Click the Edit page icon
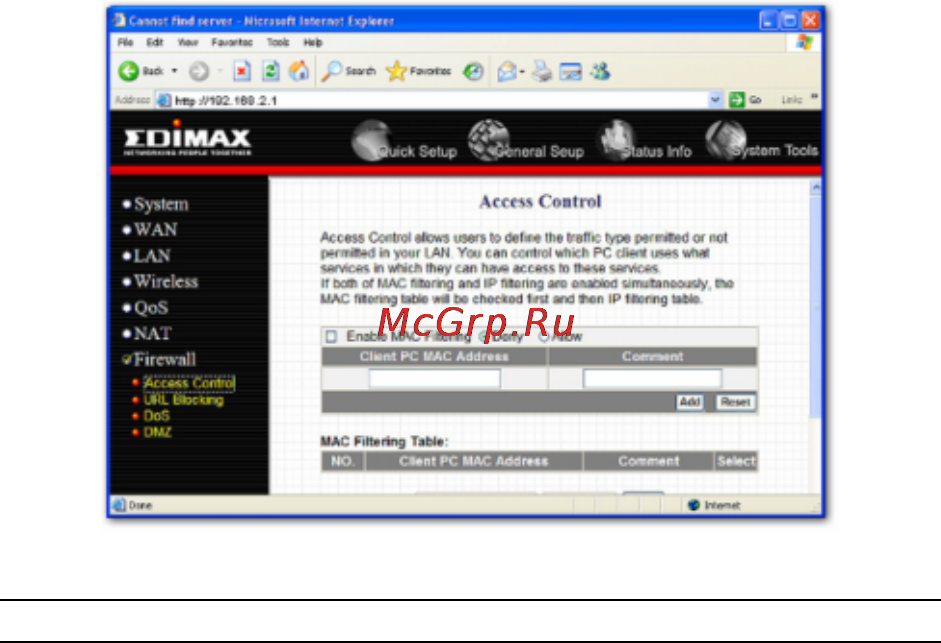 pos(570,72)
